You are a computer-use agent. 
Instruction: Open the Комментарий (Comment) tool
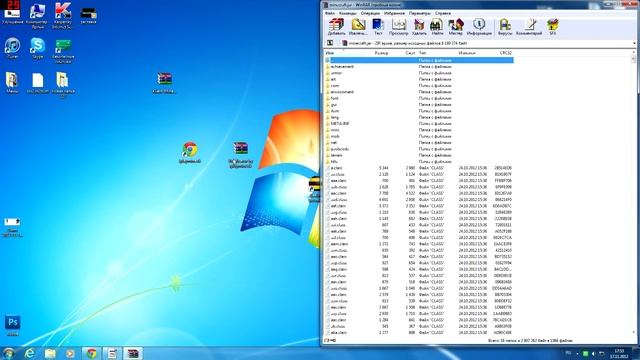click(529, 27)
